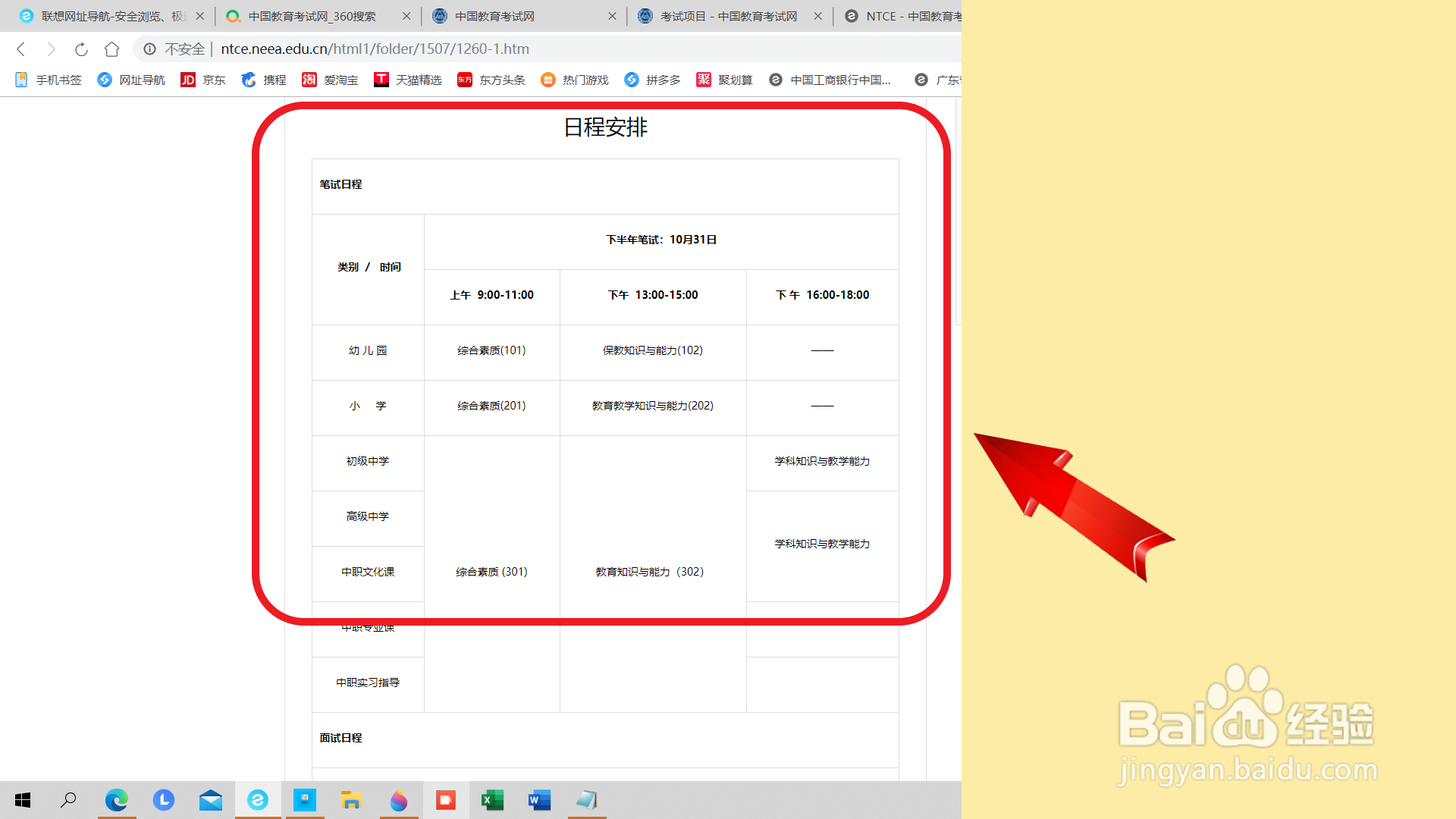Open Windows search from taskbar
Viewport: 1456px width, 819px height.
68,800
